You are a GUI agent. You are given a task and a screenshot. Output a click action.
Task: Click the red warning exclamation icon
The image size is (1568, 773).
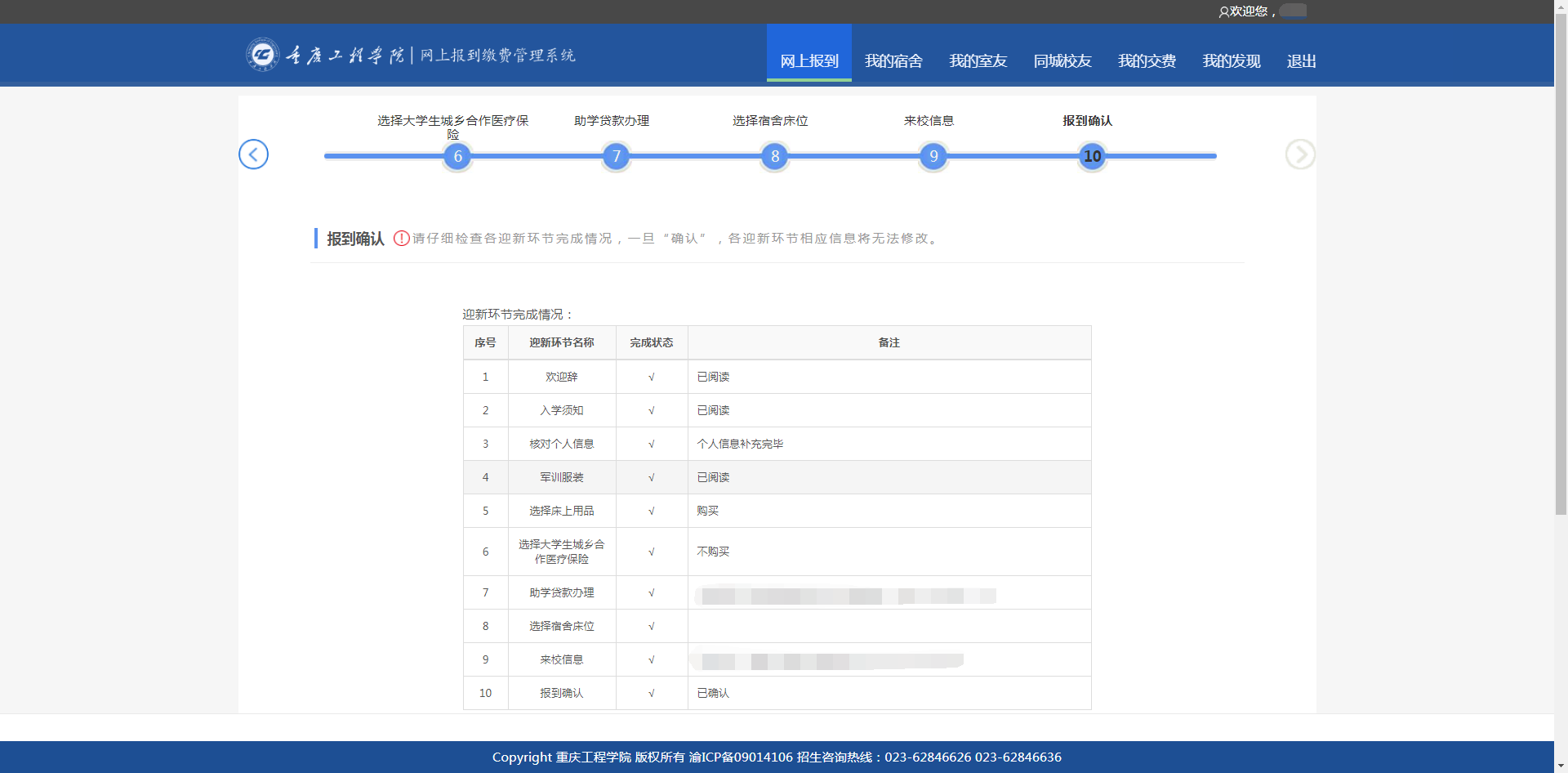[401, 239]
